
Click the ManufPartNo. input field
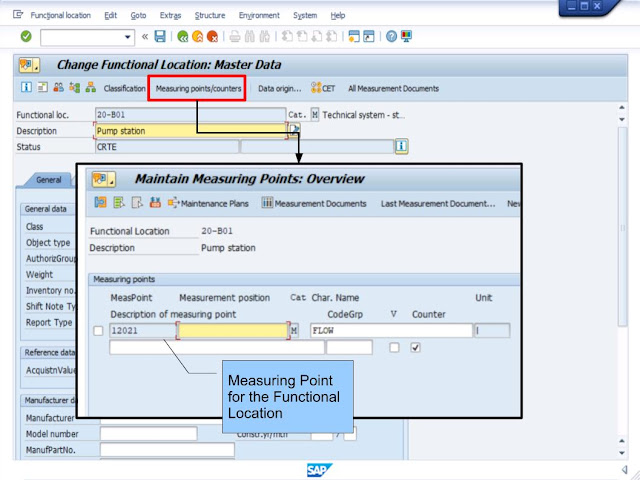[167, 450]
